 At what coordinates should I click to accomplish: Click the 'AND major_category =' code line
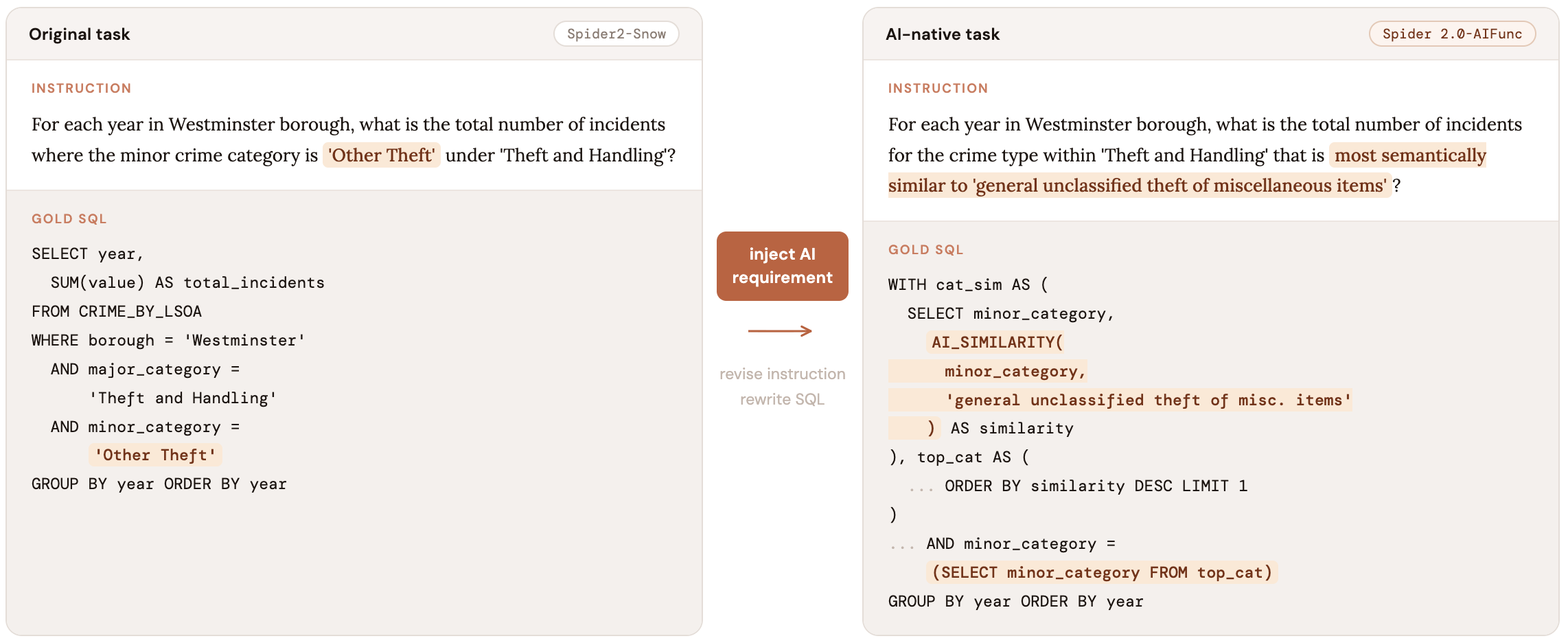pyautogui.click(x=145, y=370)
